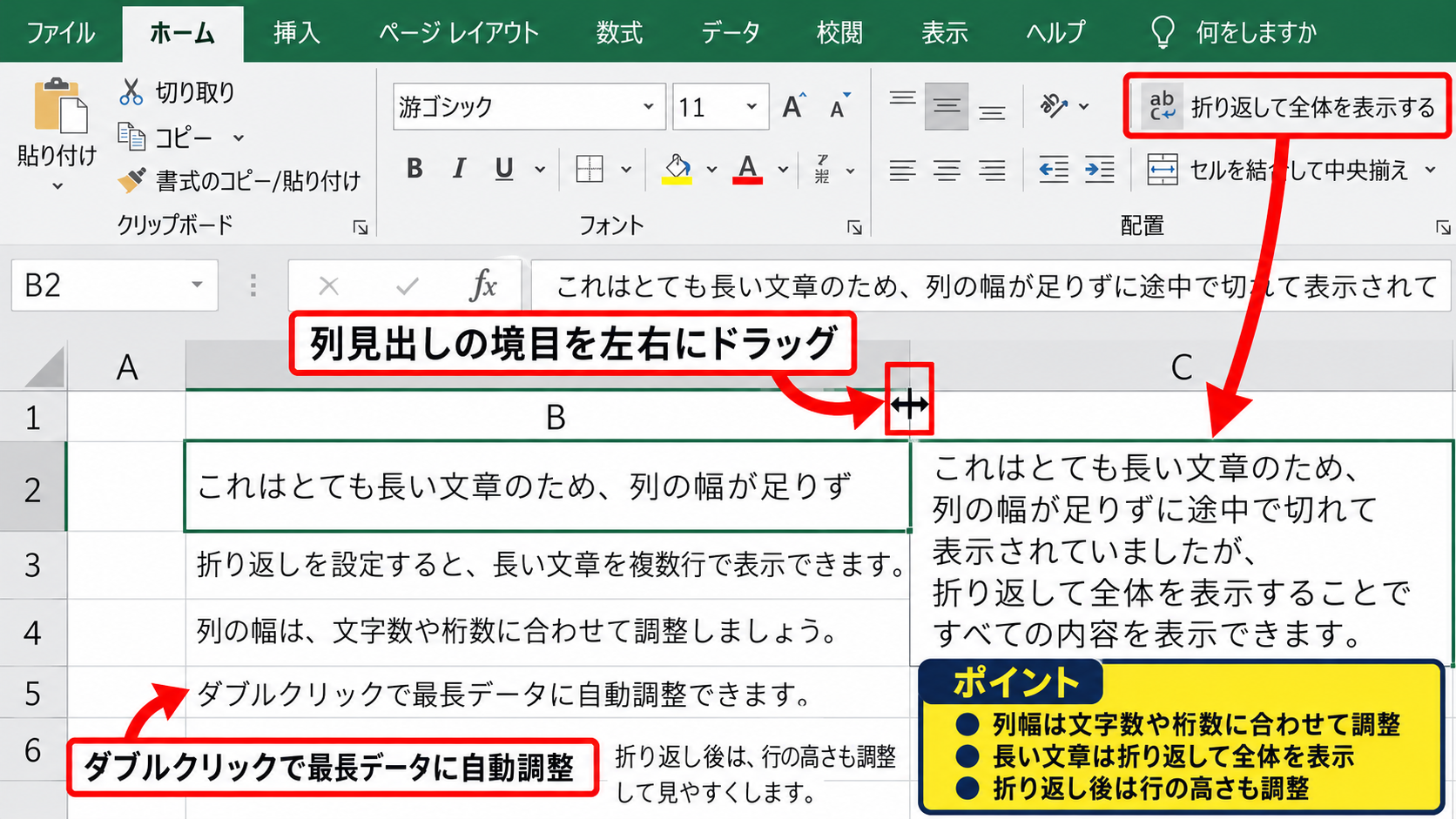Apply the borders grid icon
Image resolution: width=1456 pixels, height=819 pixels.
[590, 169]
